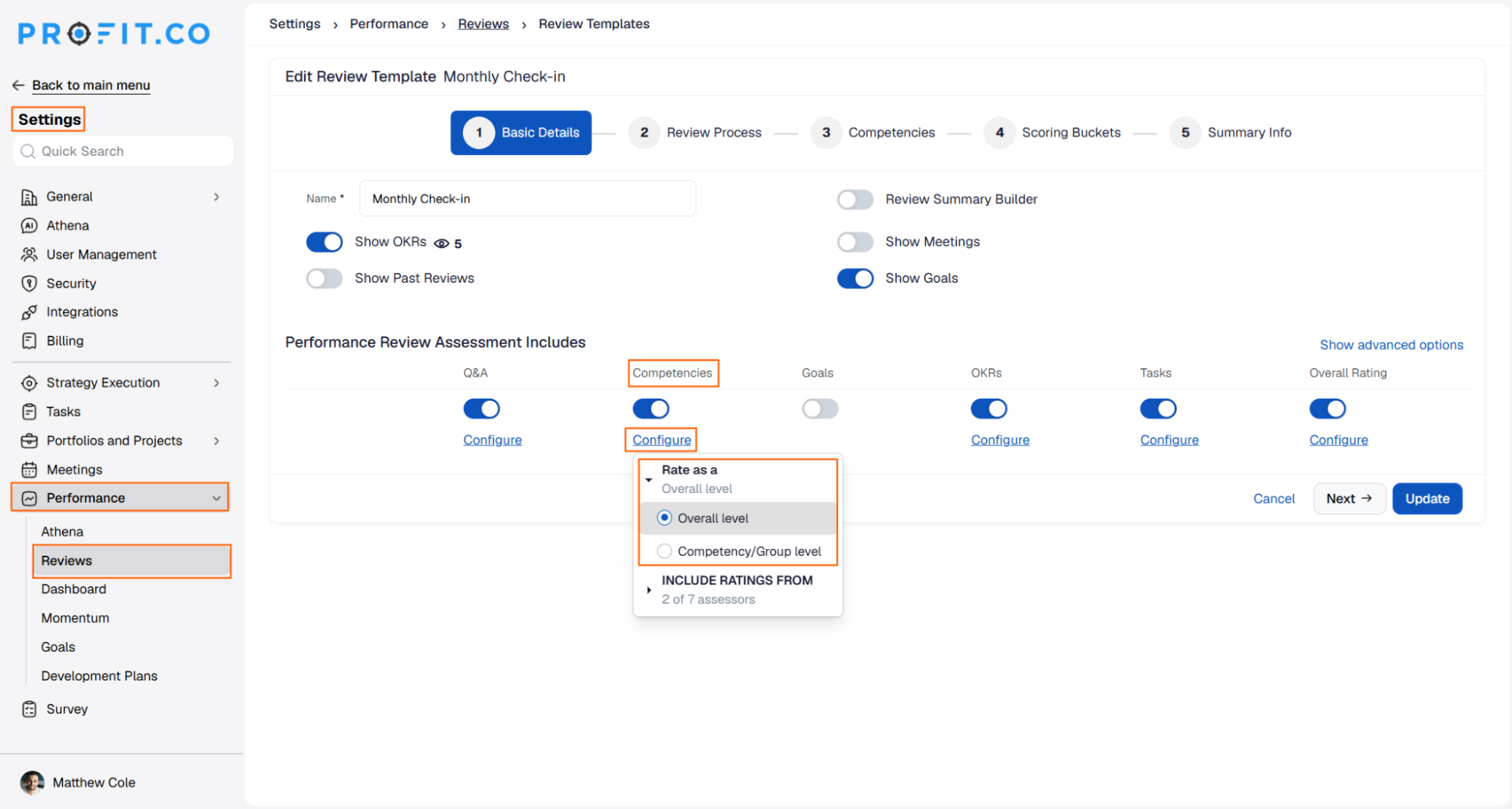The width and height of the screenshot is (1512, 809).
Task: Click the Billing receipt icon
Action: [x=29, y=341]
